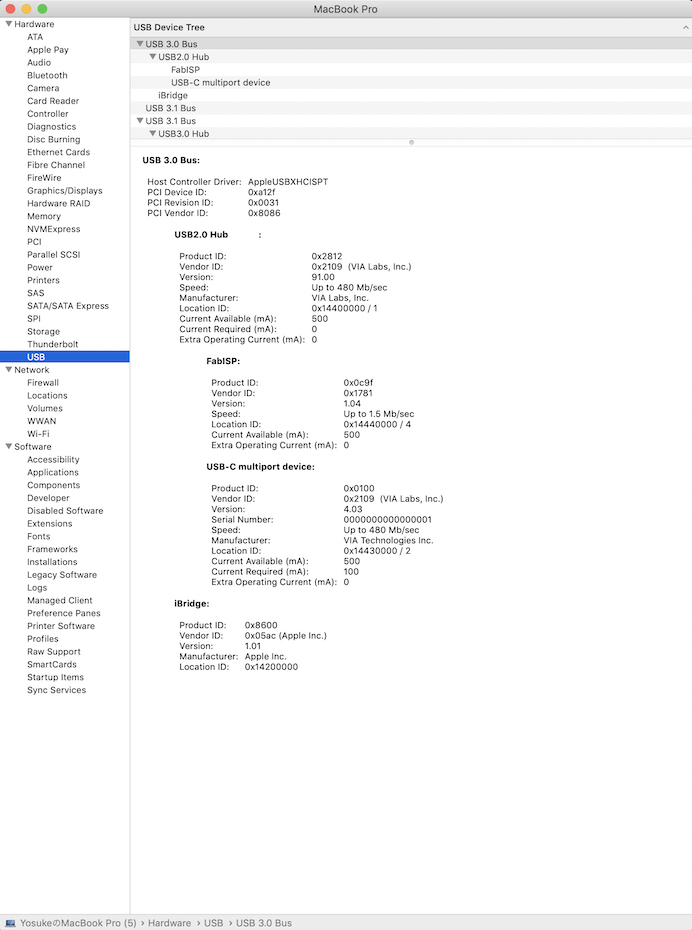The image size is (692, 930).
Task: Click the USB Device Tree column header
Action: pos(411,27)
